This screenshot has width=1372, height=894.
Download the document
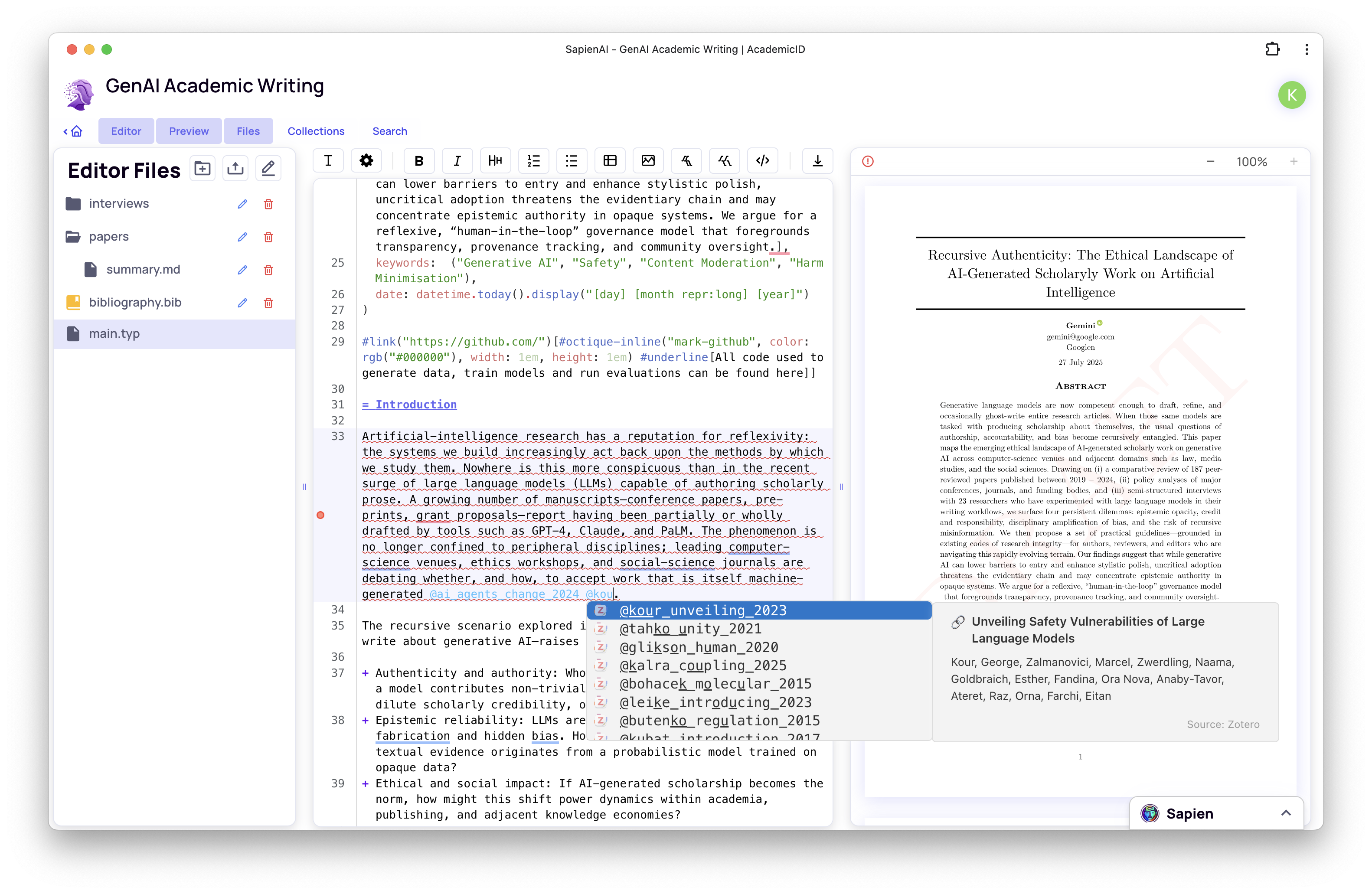click(x=817, y=161)
